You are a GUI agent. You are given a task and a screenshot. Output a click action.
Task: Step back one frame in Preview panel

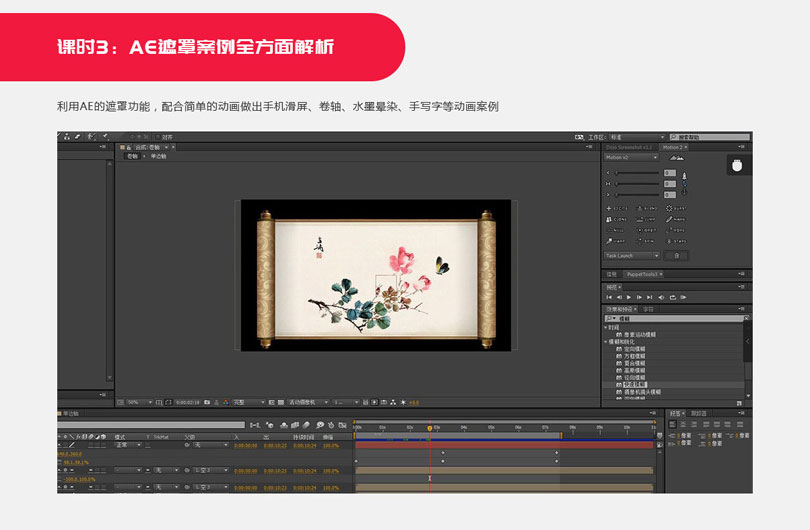click(x=619, y=298)
